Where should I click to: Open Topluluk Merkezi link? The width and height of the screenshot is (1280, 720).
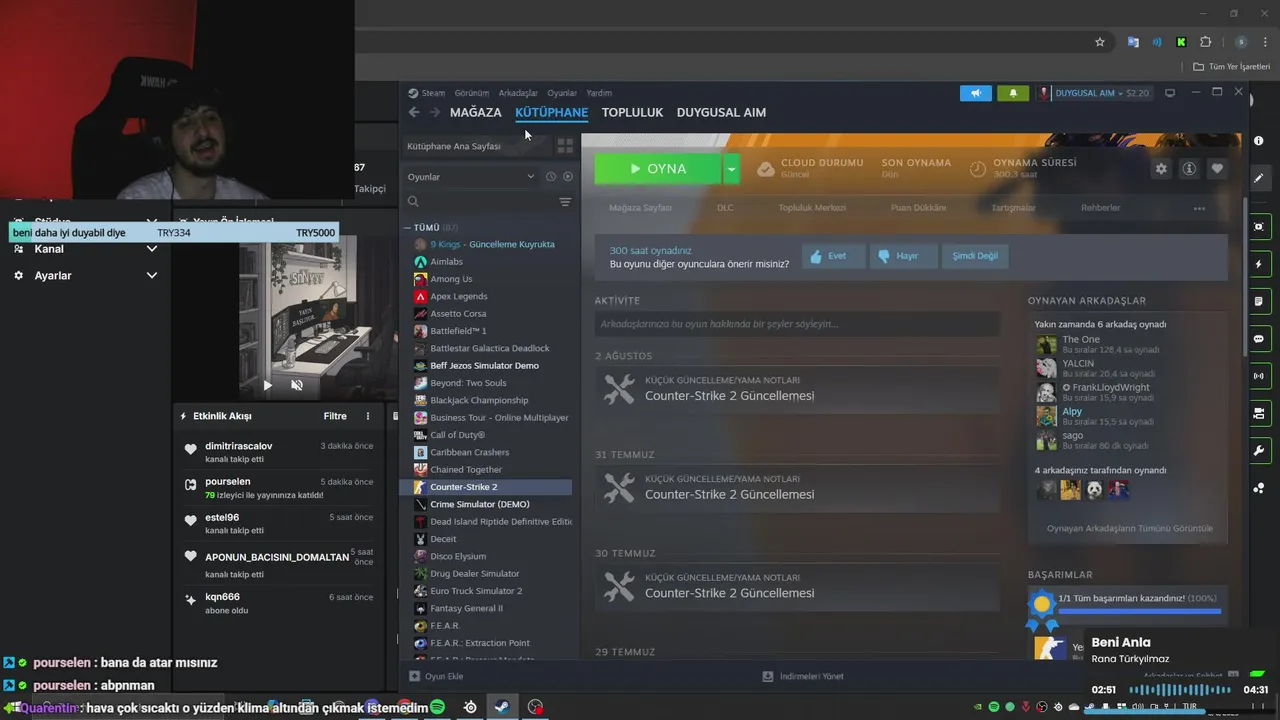(x=812, y=208)
